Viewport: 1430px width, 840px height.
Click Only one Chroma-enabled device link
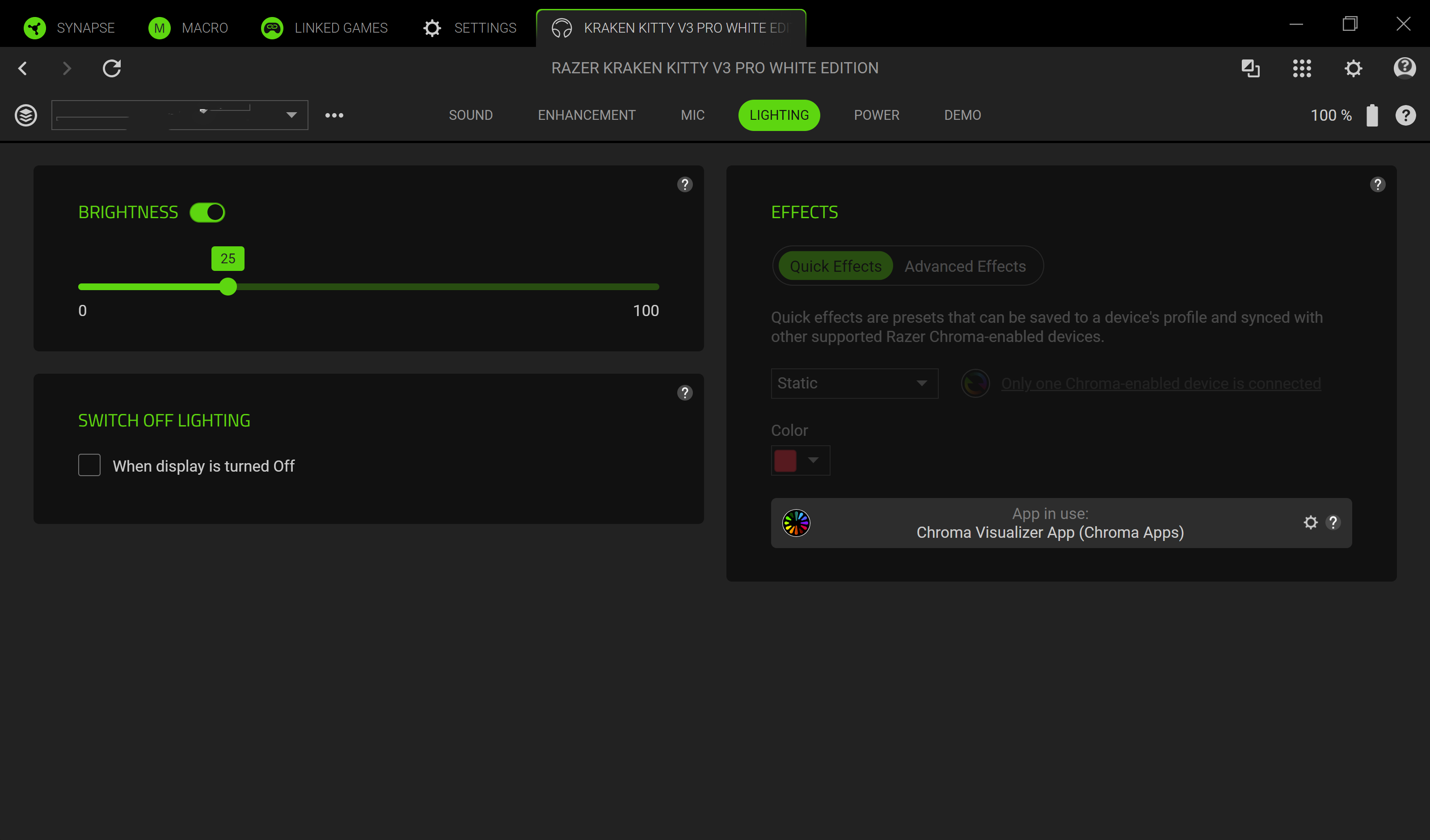(x=1160, y=383)
